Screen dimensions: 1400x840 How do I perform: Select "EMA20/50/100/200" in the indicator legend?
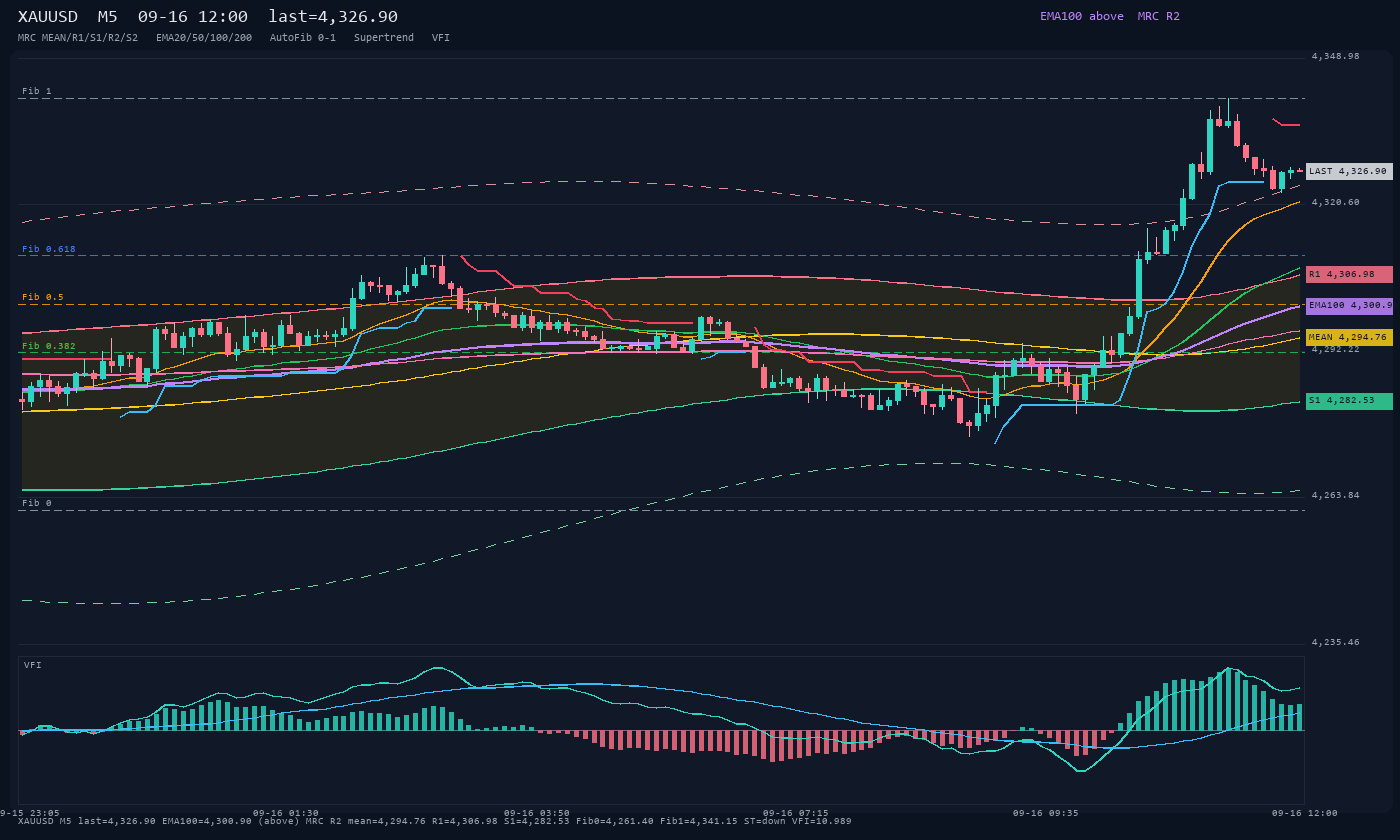tap(204, 38)
